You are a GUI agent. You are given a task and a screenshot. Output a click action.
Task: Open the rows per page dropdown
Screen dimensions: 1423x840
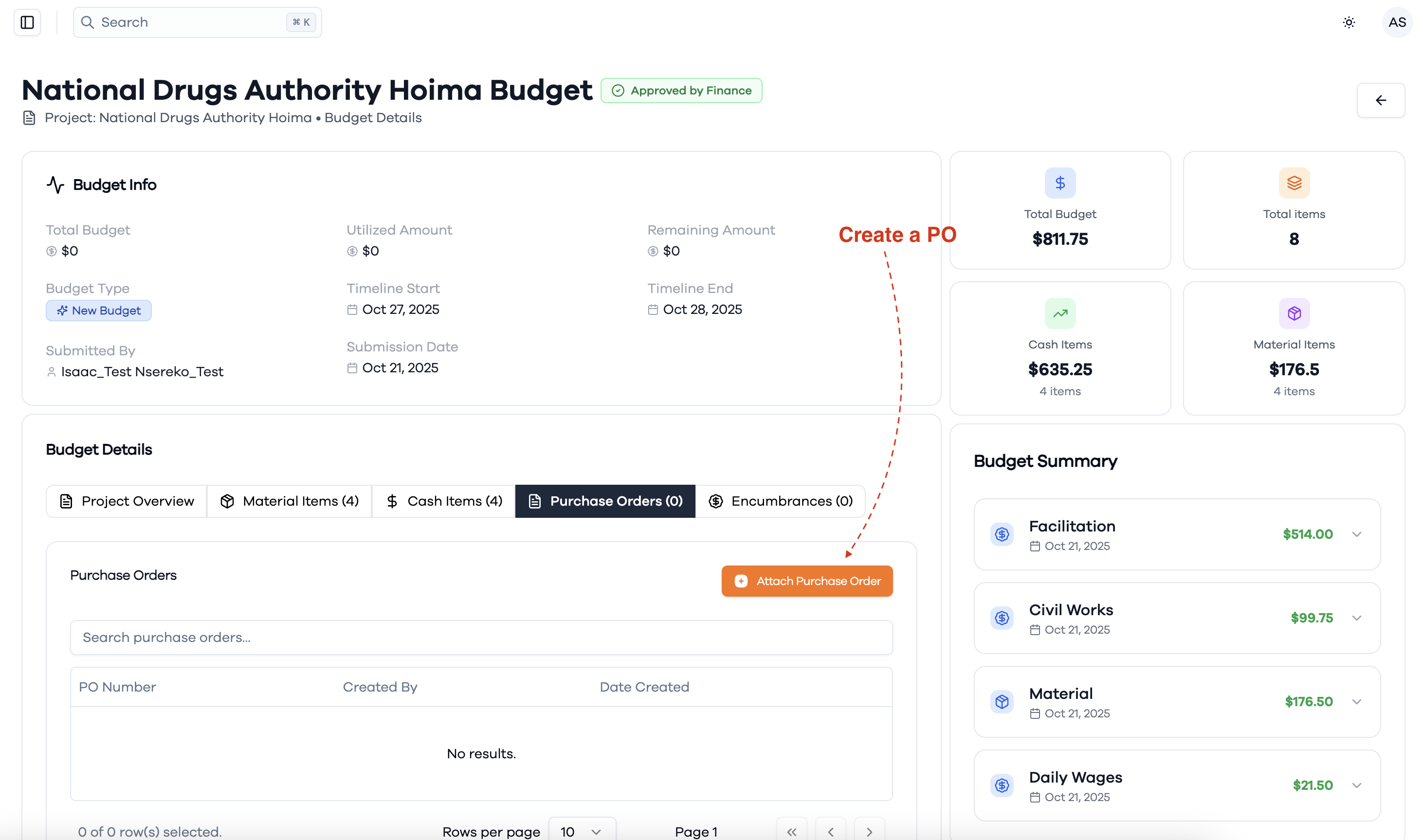[582, 831]
